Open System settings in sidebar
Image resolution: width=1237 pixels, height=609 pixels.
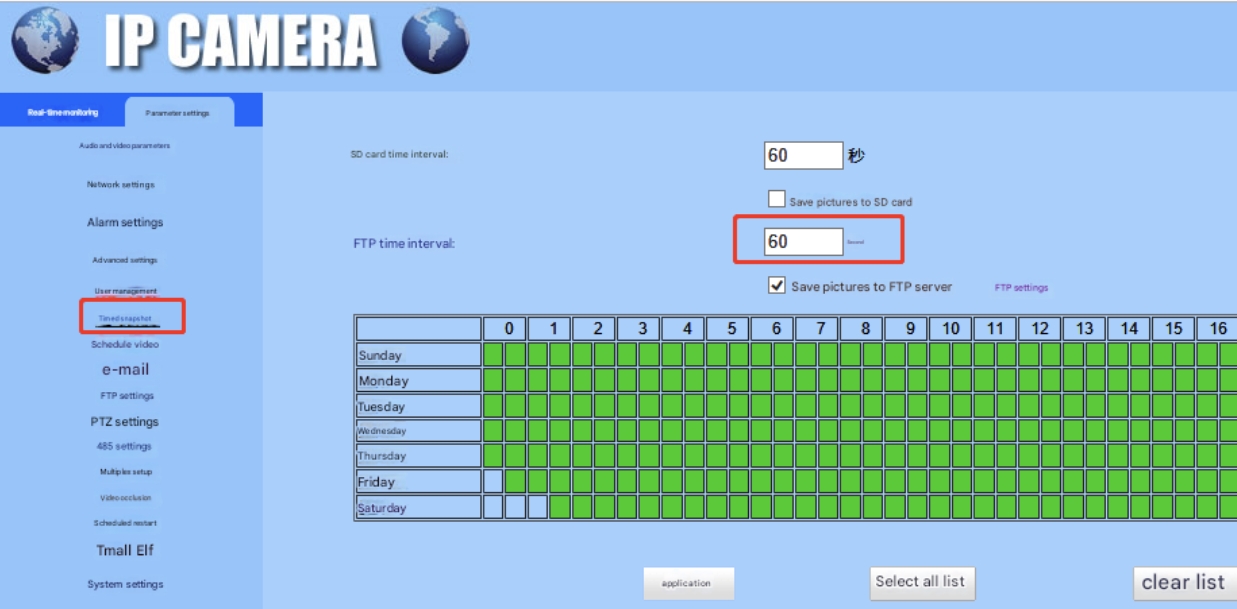point(125,585)
